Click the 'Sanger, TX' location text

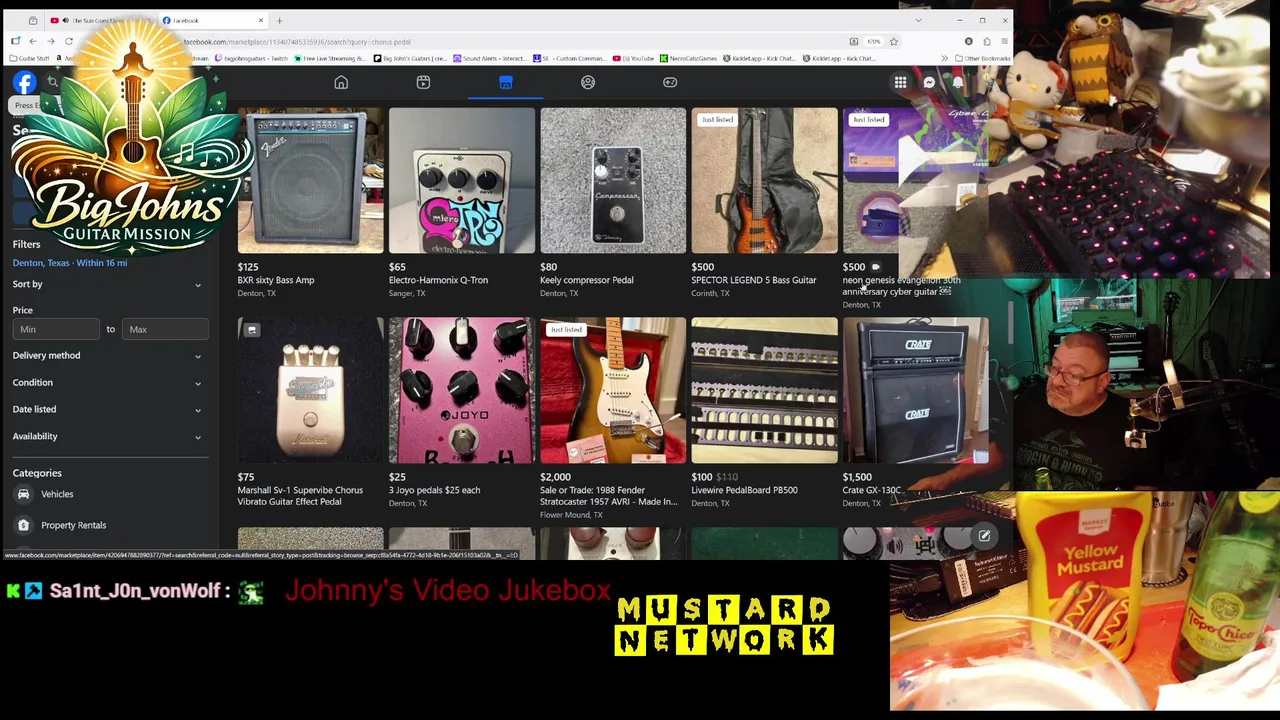[x=407, y=293]
